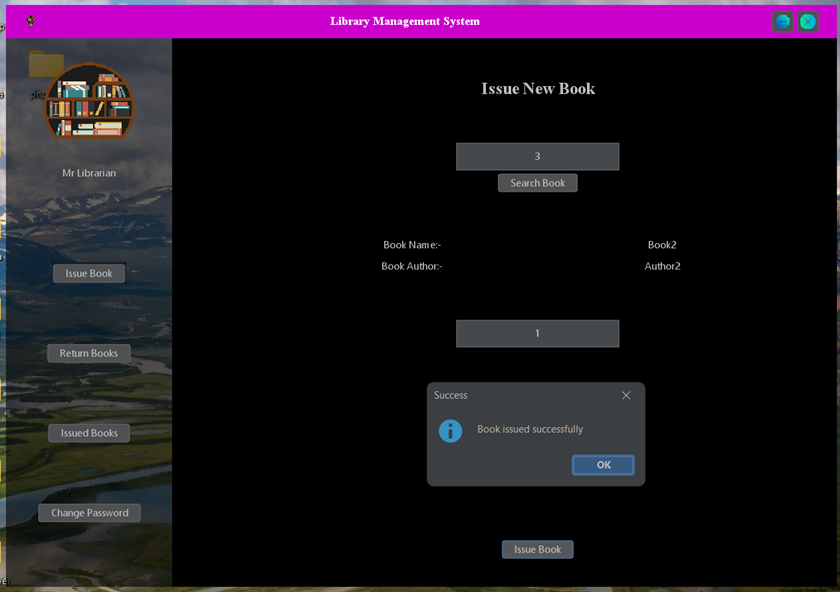Click the bookshelf logo image
840x592 pixels.
point(88,101)
